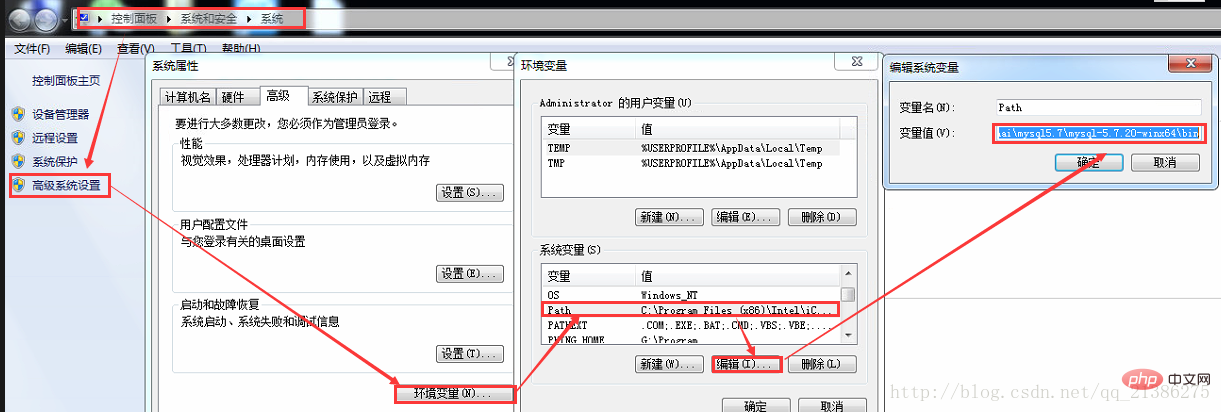Click 新建(W)... for system variables
Screen dimensions: 1221x412
tap(669, 364)
